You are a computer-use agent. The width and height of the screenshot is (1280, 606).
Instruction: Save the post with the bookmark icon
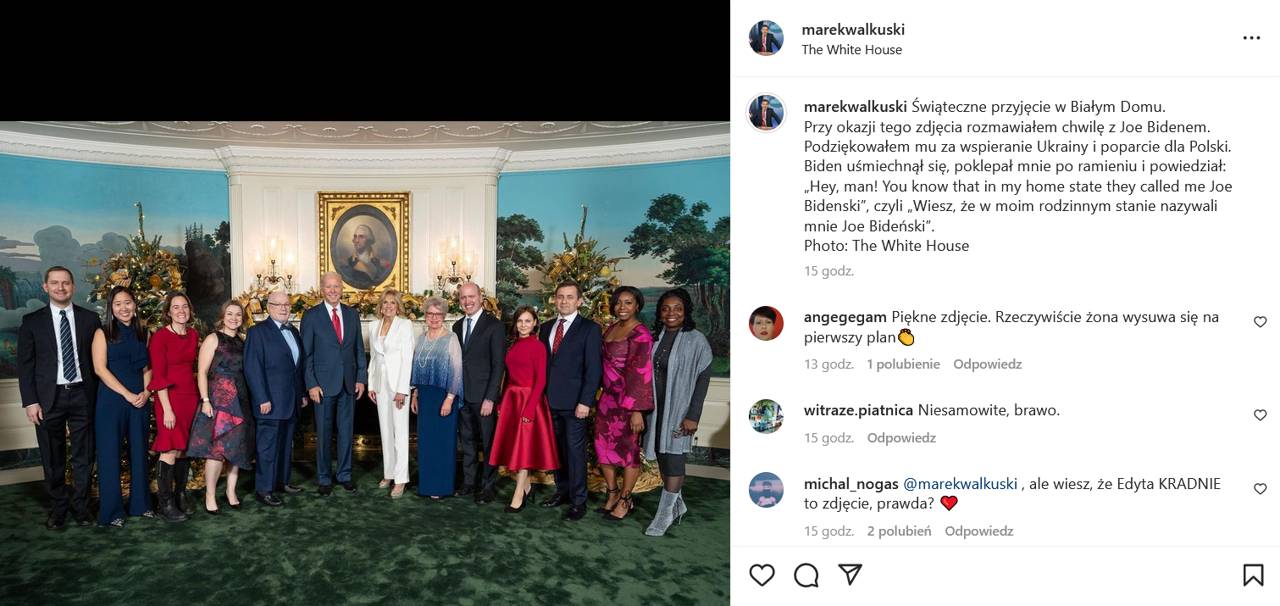(x=1252, y=575)
